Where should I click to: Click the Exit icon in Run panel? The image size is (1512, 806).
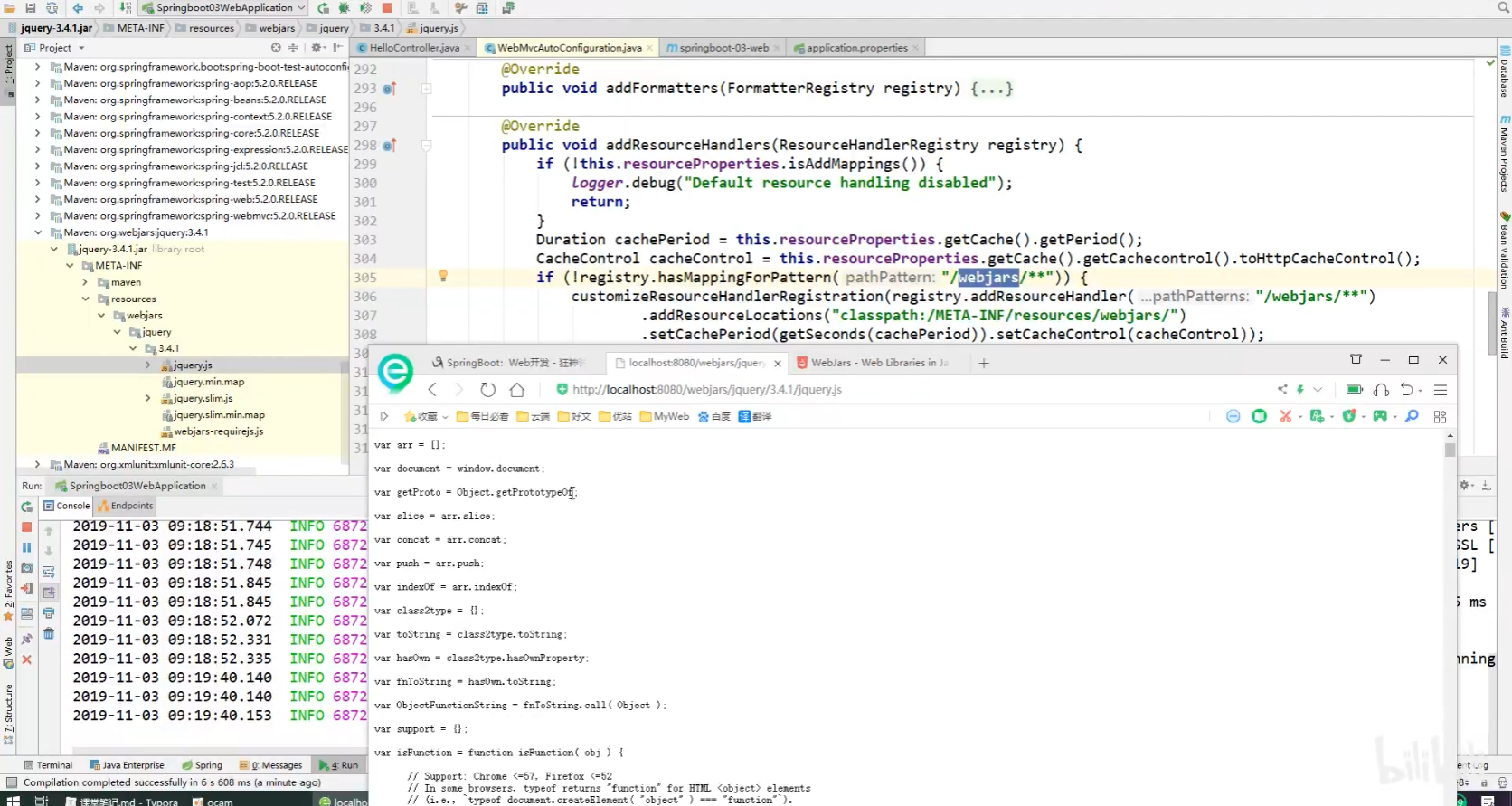(26, 589)
